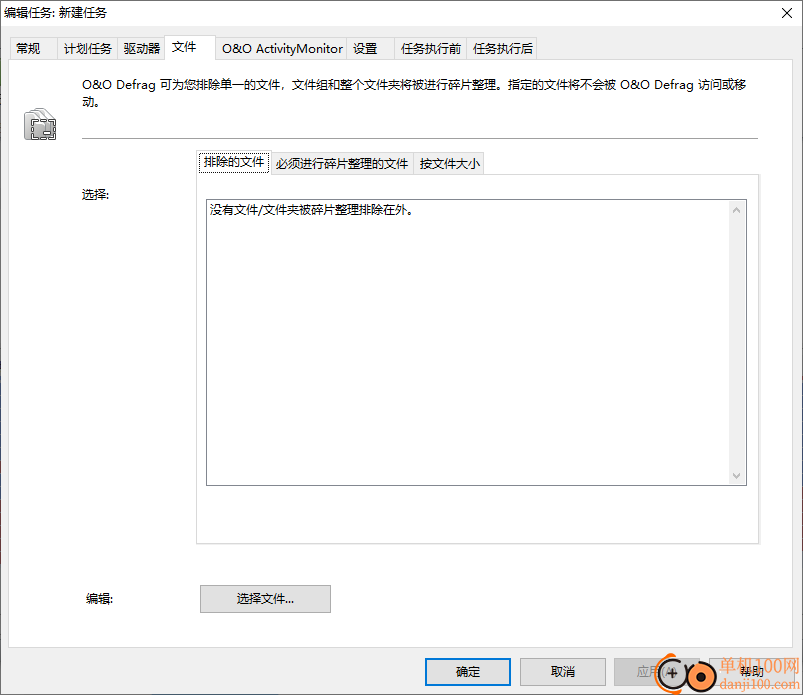The height and width of the screenshot is (695, 803).
Task: Open the 按文件大小 sub-tab
Action: click(x=449, y=164)
